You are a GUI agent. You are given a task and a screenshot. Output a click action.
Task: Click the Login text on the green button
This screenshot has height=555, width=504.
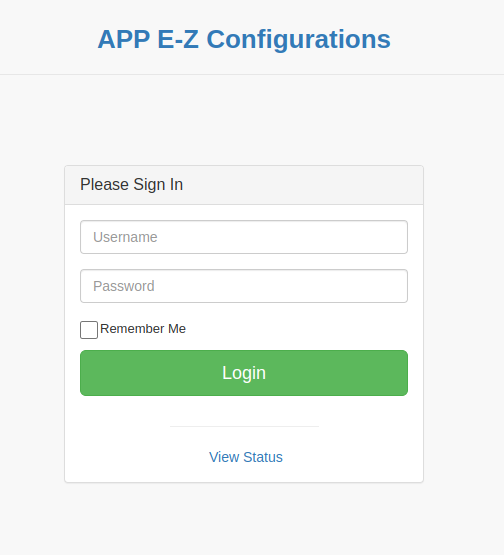[244, 373]
